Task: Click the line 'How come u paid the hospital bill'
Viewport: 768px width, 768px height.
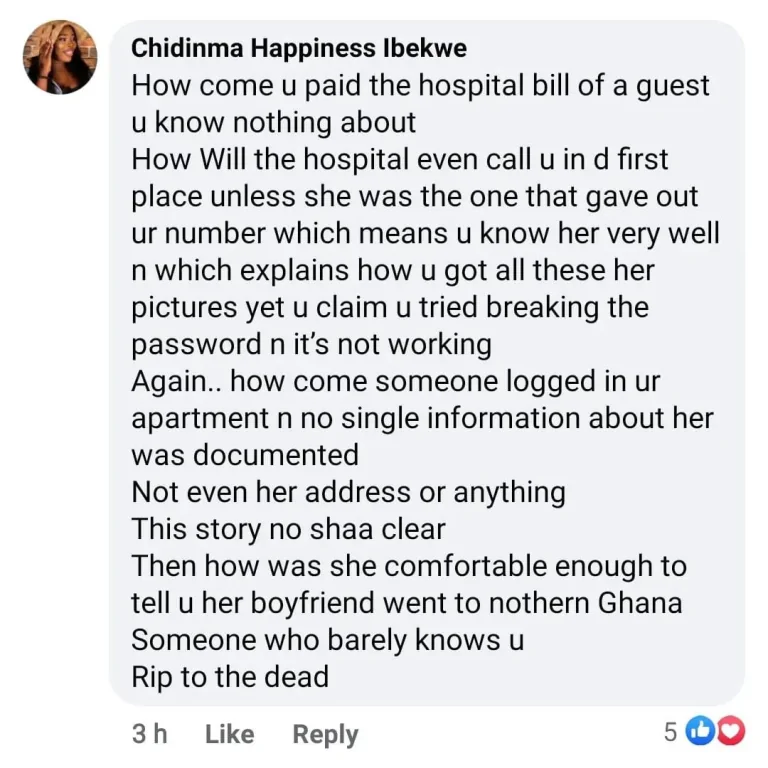Action: [420, 86]
